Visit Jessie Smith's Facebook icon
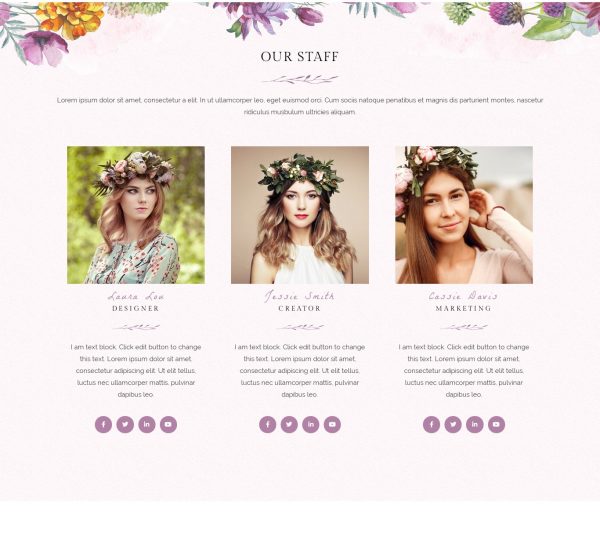This screenshot has height=536, width=600. [x=267, y=424]
